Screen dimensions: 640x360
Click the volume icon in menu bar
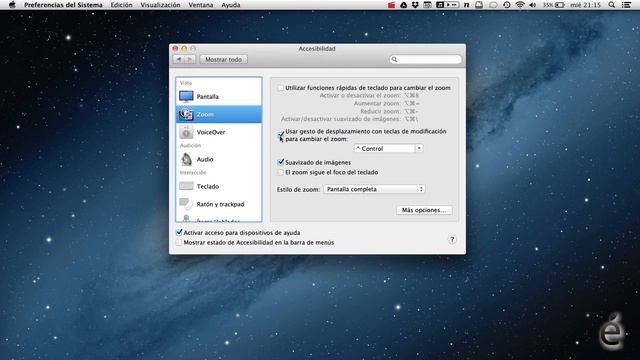pyautogui.click(x=532, y=5)
